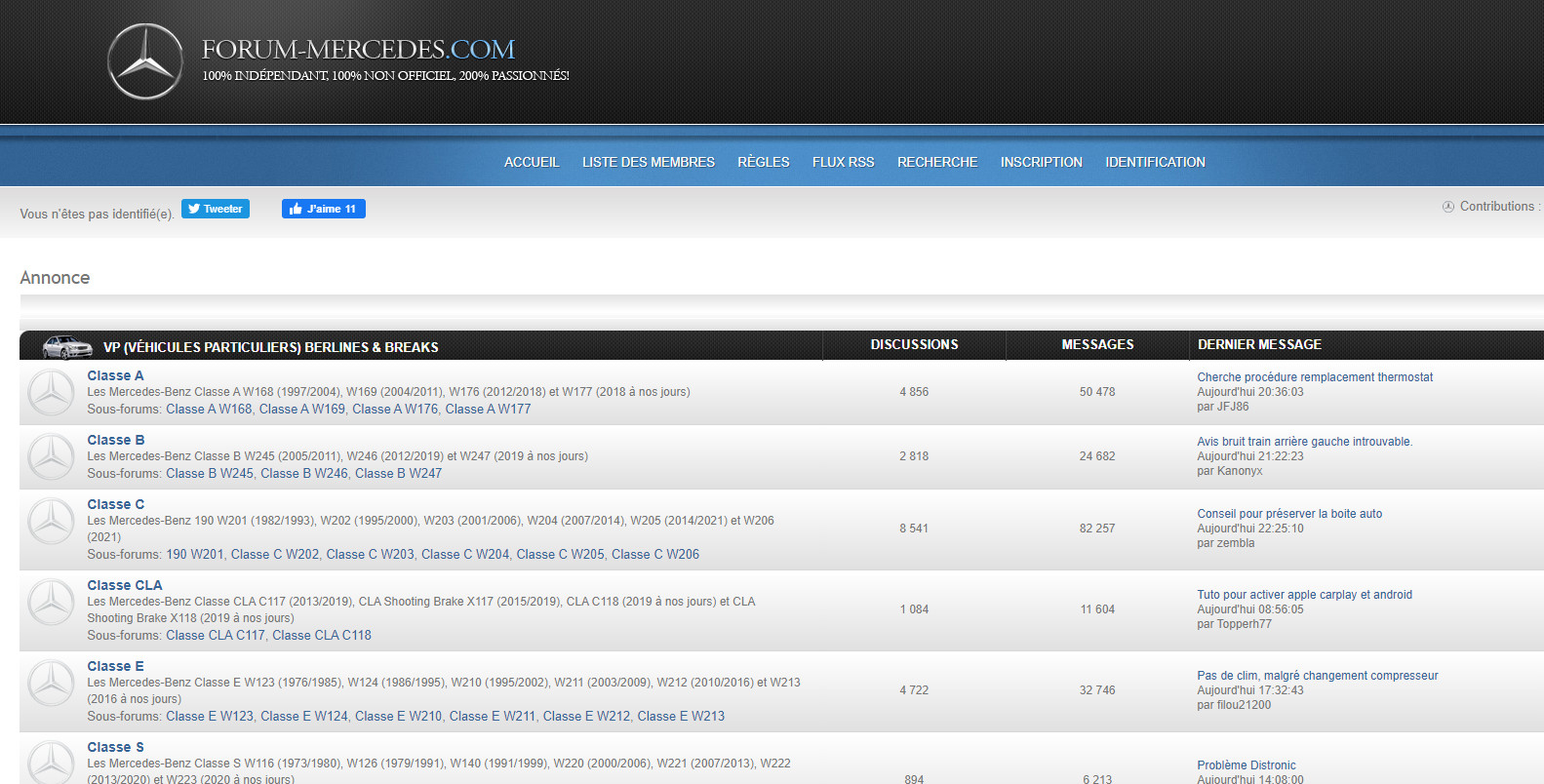Open the ACCUEIL menu item
Viewport: 1544px width, 784px height.
532,162
